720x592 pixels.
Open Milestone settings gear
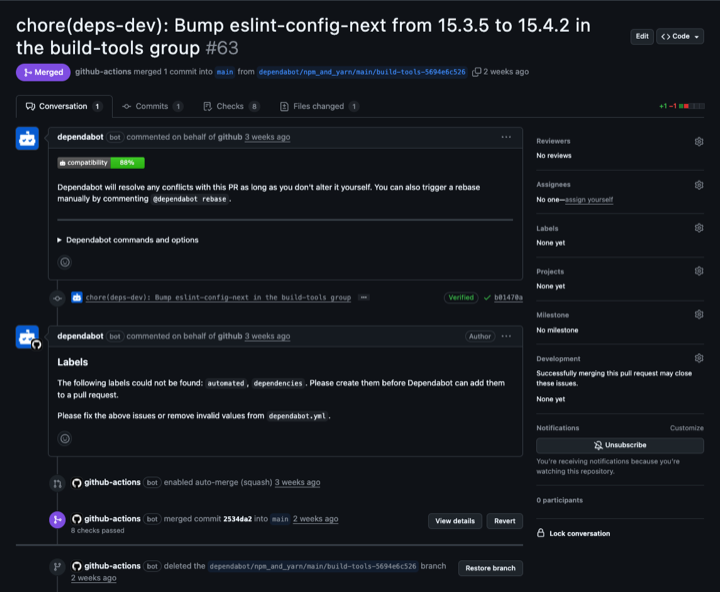point(698,315)
